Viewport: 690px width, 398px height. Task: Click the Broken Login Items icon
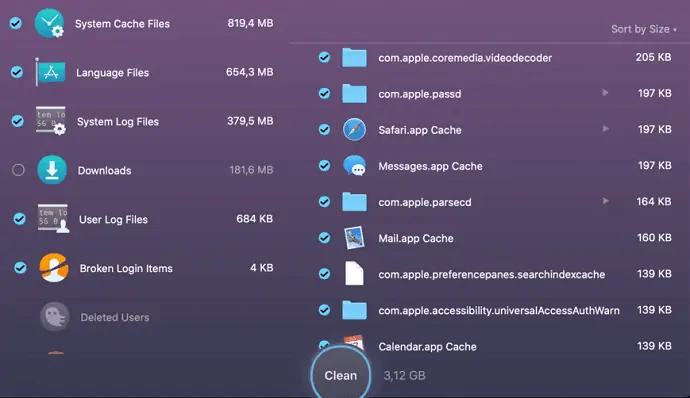pyautogui.click(x=54, y=267)
